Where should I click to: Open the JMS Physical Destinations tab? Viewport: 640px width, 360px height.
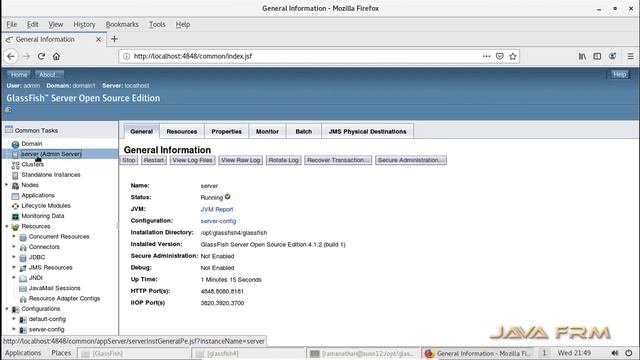(367, 131)
